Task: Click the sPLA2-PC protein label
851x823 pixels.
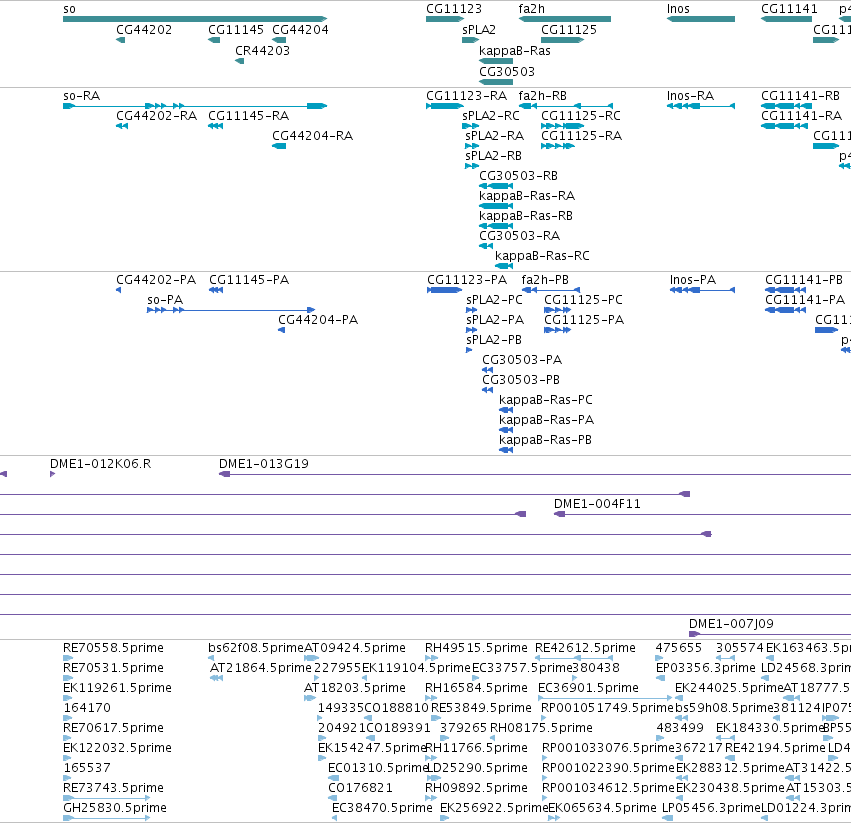Action: (494, 300)
